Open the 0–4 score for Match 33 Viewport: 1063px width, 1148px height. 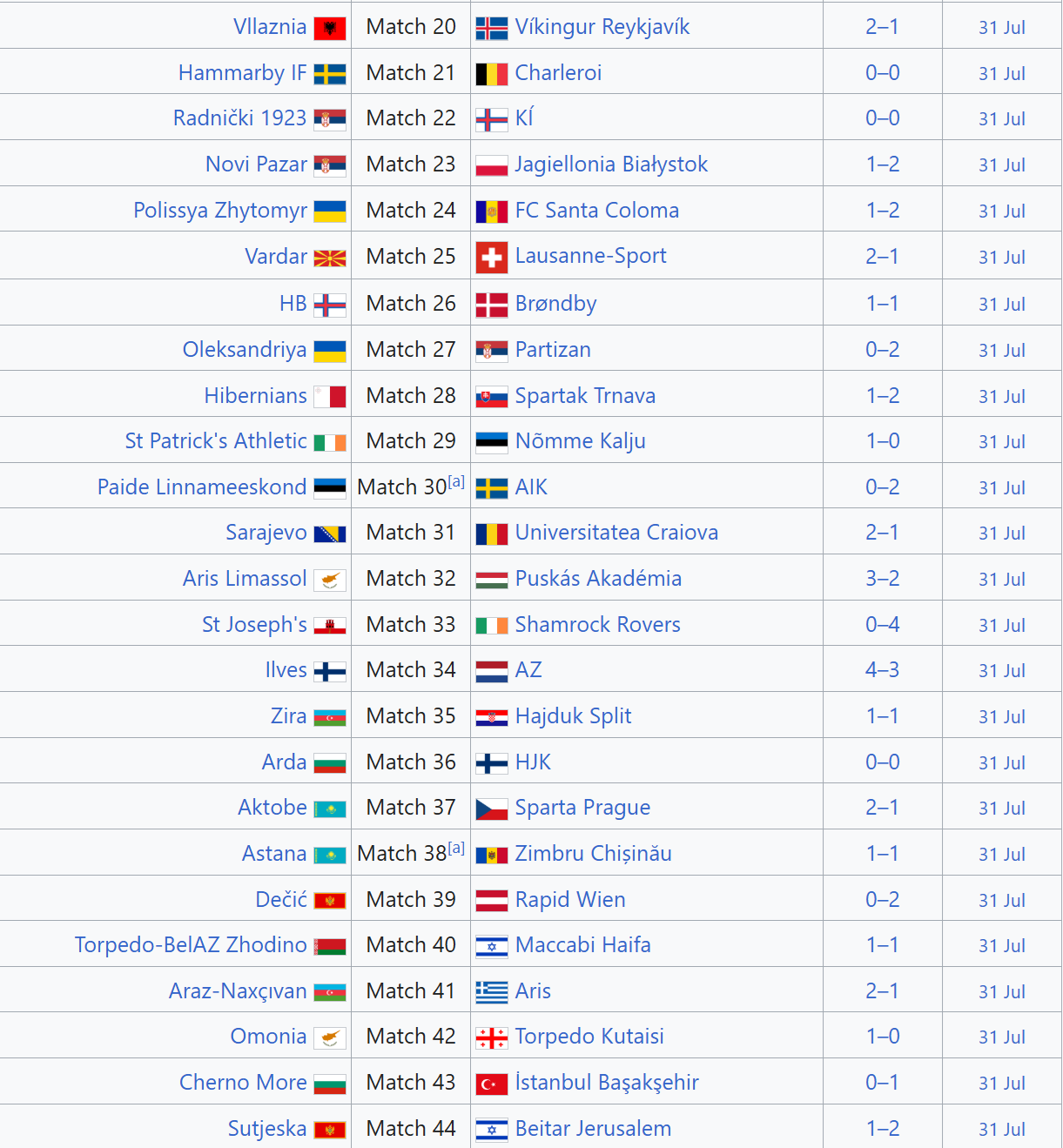click(x=883, y=624)
